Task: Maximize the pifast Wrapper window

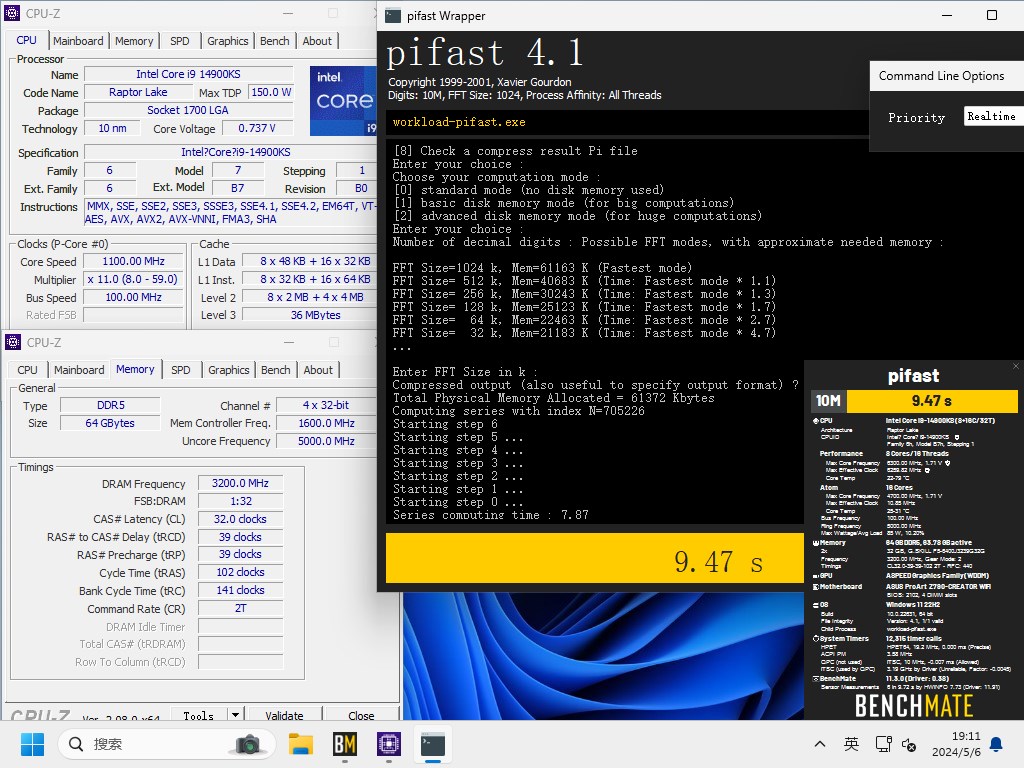Action: coord(991,15)
